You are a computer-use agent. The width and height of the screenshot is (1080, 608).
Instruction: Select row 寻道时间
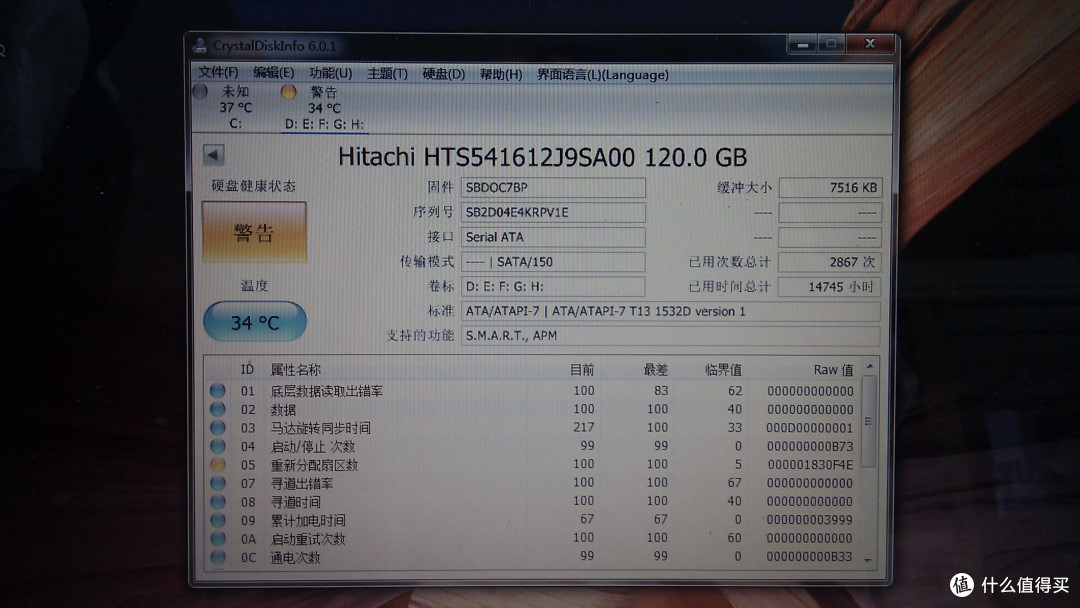pos(532,501)
